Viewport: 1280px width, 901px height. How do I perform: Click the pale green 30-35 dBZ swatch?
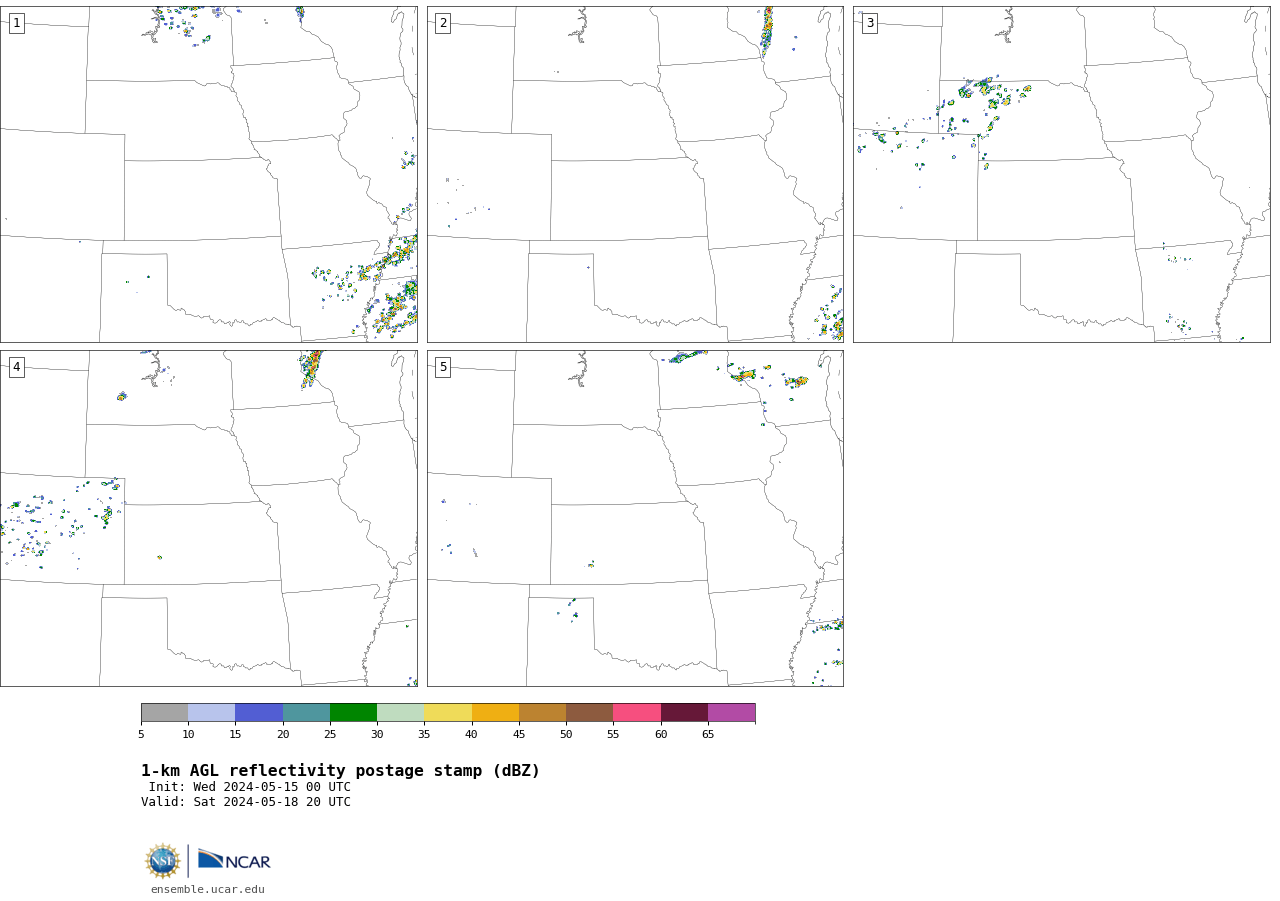coord(400,712)
